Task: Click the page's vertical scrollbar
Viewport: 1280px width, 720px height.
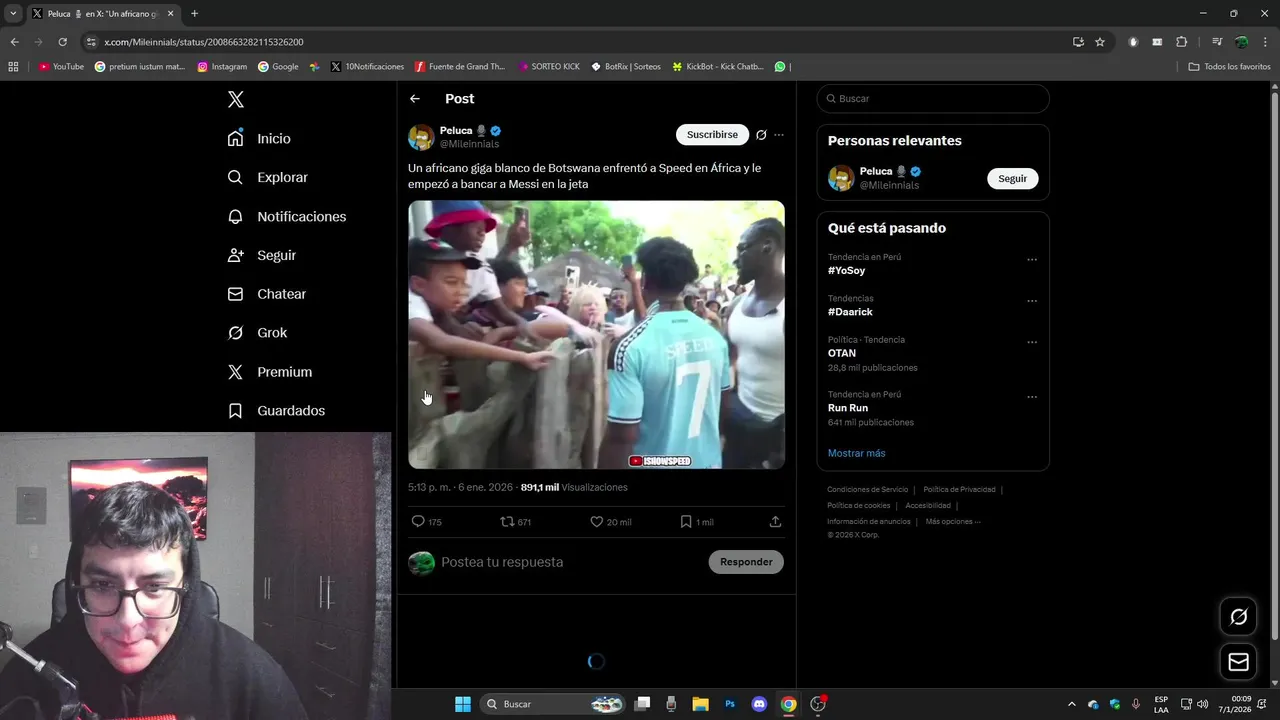Action: pyautogui.click(x=1274, y=365)
